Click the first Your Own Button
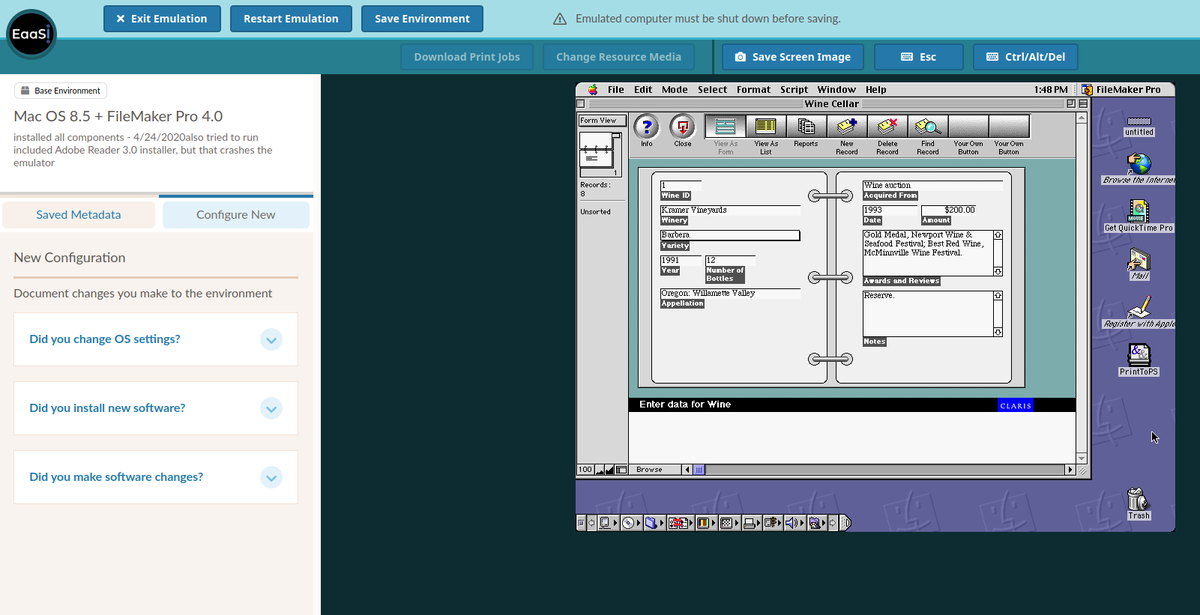1200x615 pixels. (968, 126)
